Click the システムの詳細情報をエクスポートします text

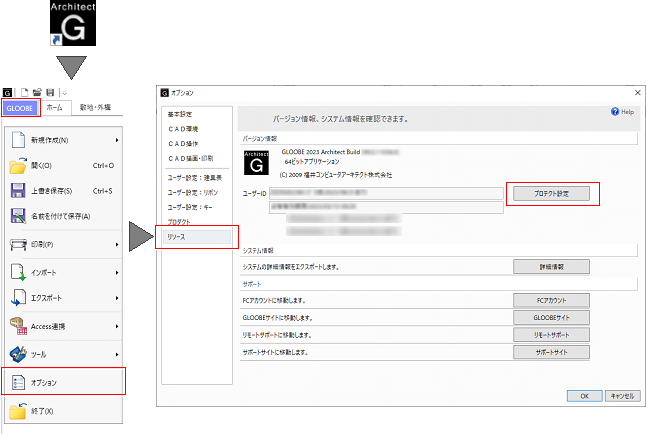click(x=291, y=267)
